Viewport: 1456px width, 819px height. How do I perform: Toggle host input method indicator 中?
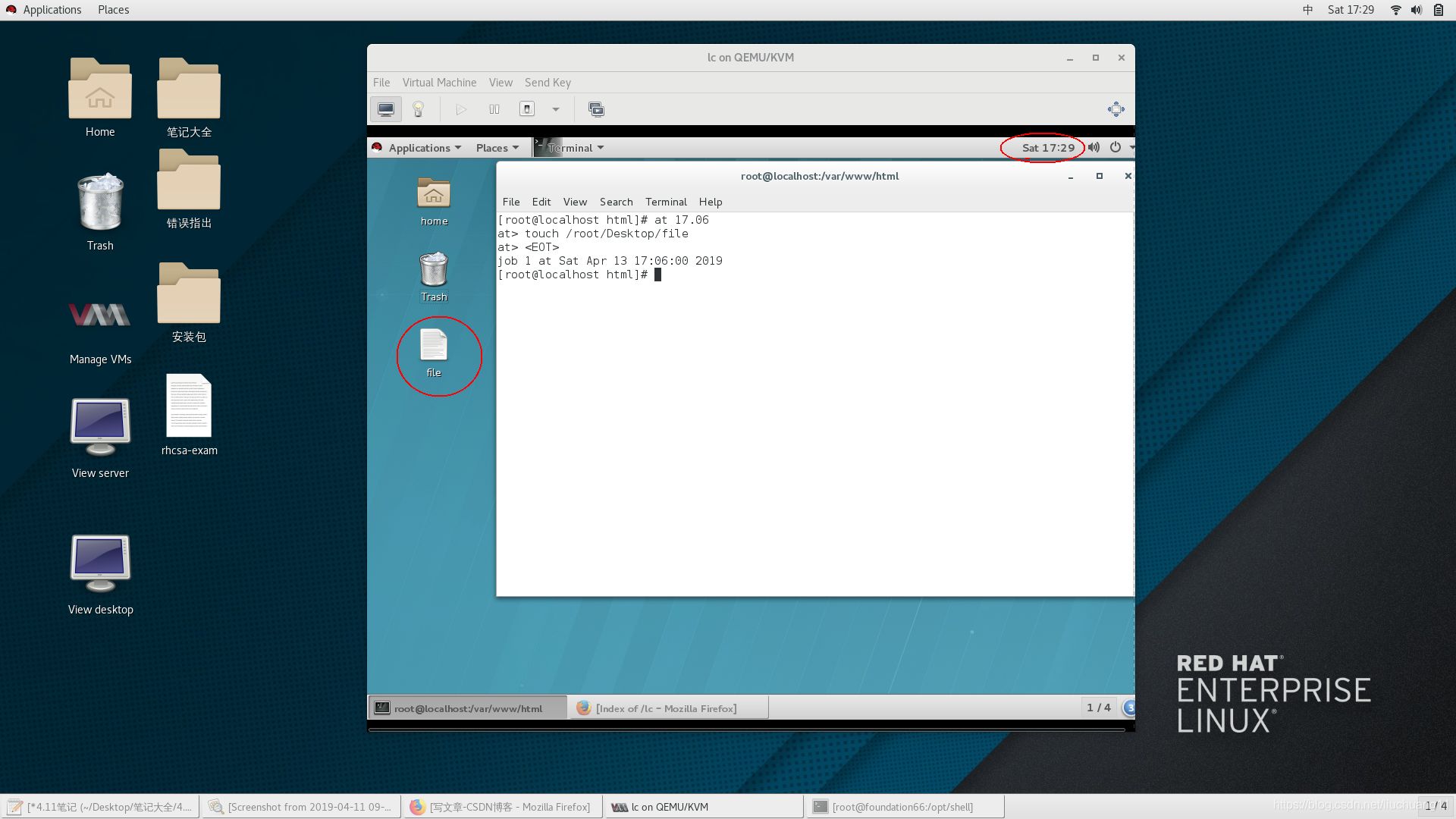point(1308,10)
